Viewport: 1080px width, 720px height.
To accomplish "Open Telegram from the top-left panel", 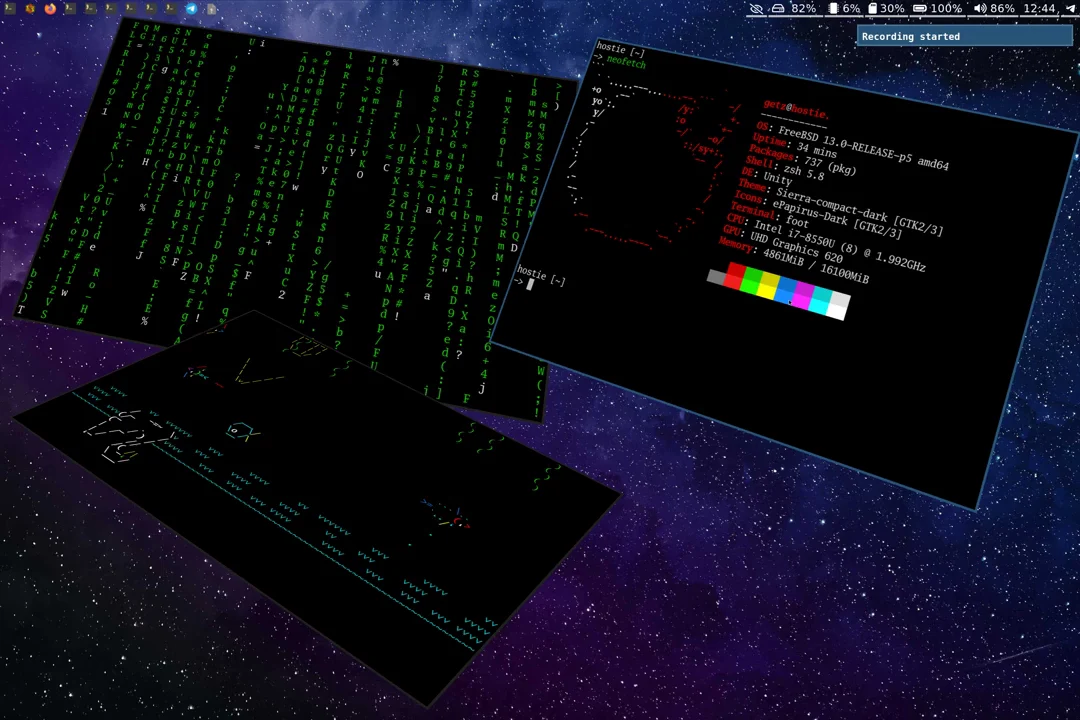I will pyautogui.click(x=191, y=9).
